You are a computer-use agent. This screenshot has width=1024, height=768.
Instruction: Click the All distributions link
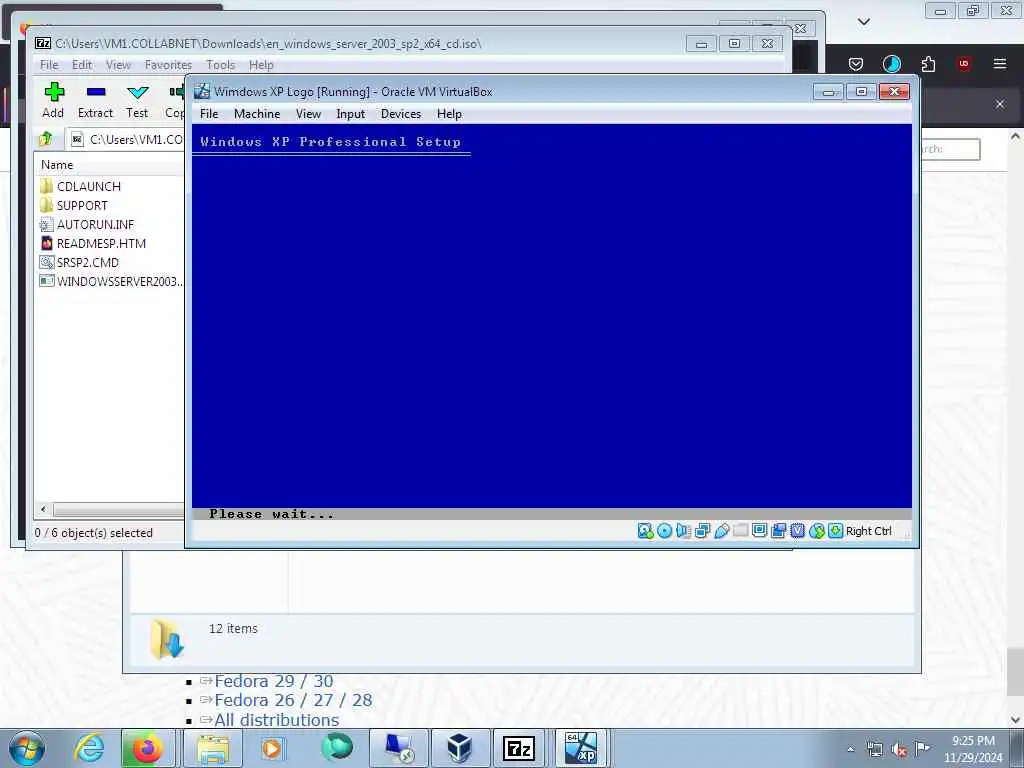point(276,720)
